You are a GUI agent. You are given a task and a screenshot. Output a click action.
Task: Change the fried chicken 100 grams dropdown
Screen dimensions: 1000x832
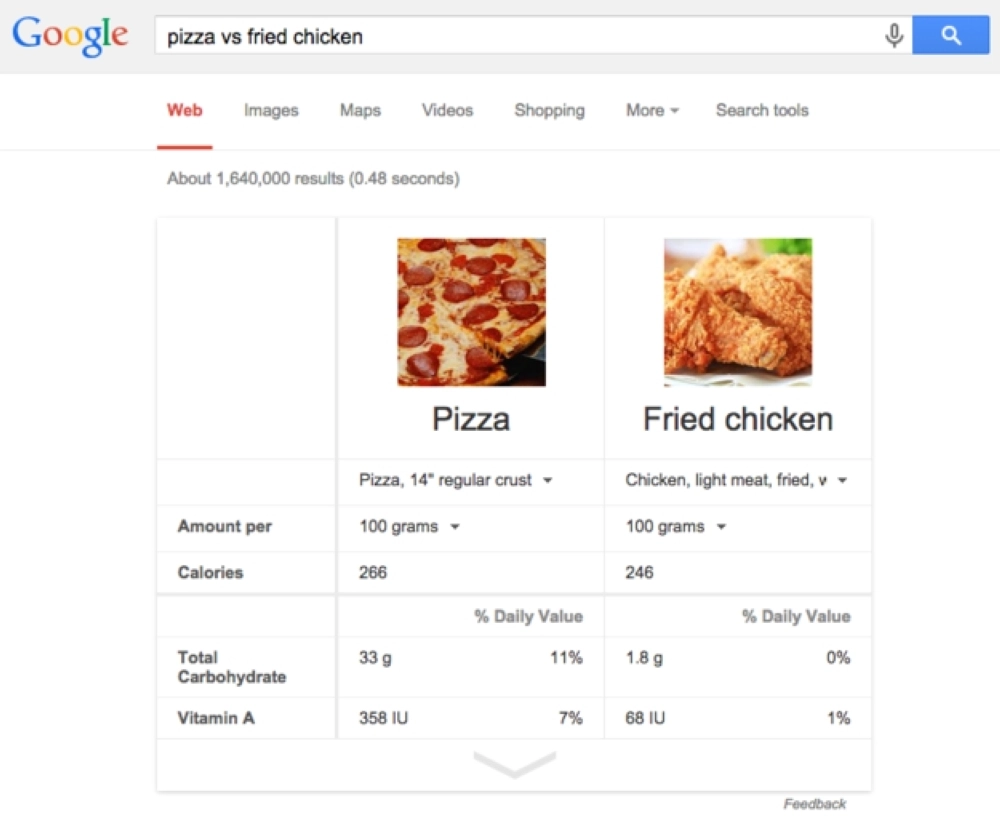(x=676, y=527)
